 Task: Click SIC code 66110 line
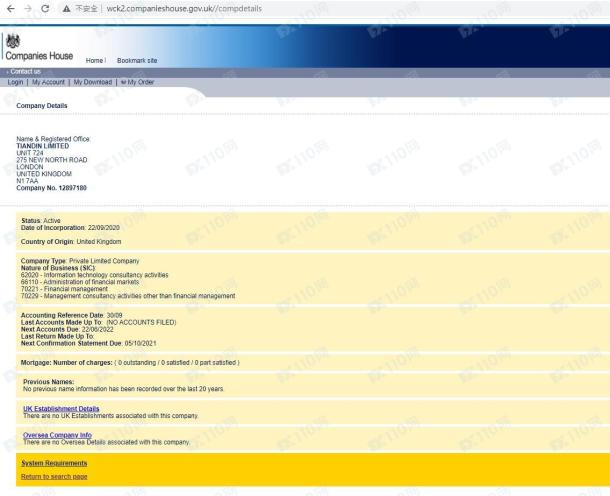[x=80, y=282]
